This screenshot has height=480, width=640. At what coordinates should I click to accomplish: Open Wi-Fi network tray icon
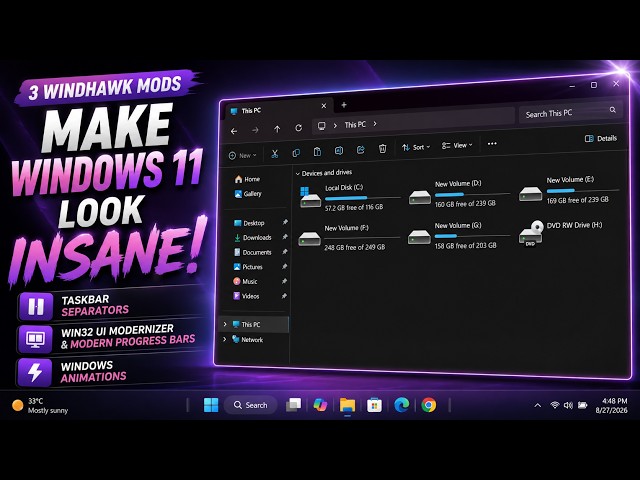(x=554, y=405)
